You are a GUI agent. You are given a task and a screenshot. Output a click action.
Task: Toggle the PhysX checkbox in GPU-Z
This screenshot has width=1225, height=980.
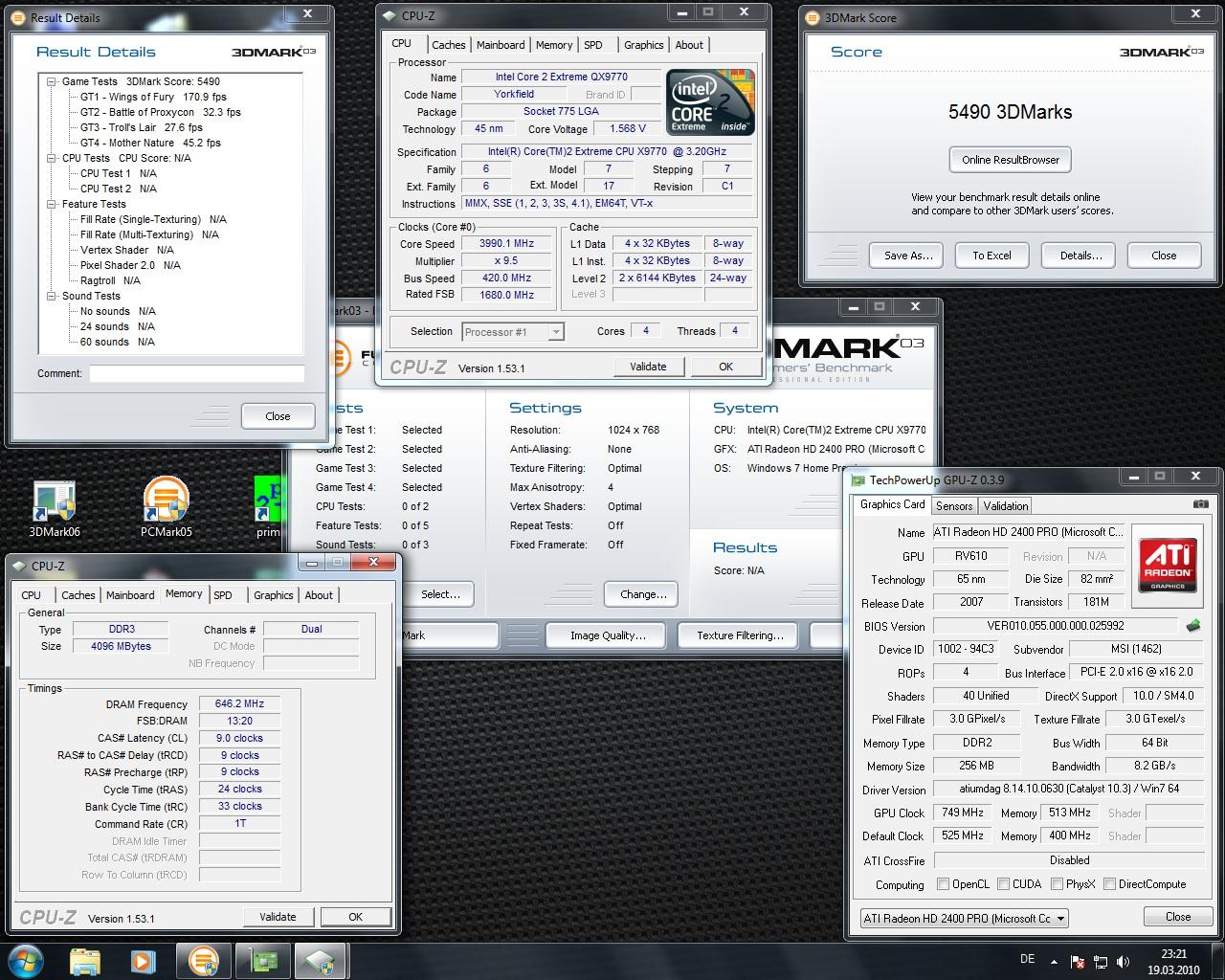coord(1058,884)
